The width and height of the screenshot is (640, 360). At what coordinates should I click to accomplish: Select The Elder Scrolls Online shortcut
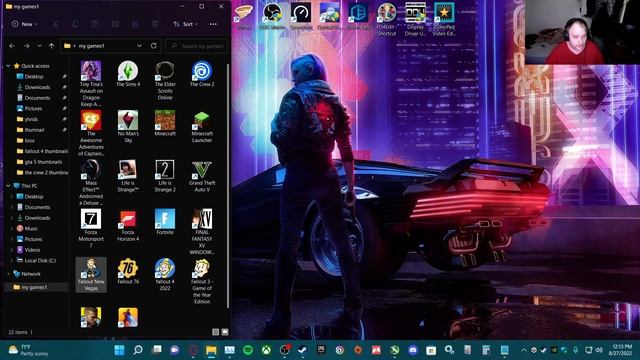(x=165, y=80)
